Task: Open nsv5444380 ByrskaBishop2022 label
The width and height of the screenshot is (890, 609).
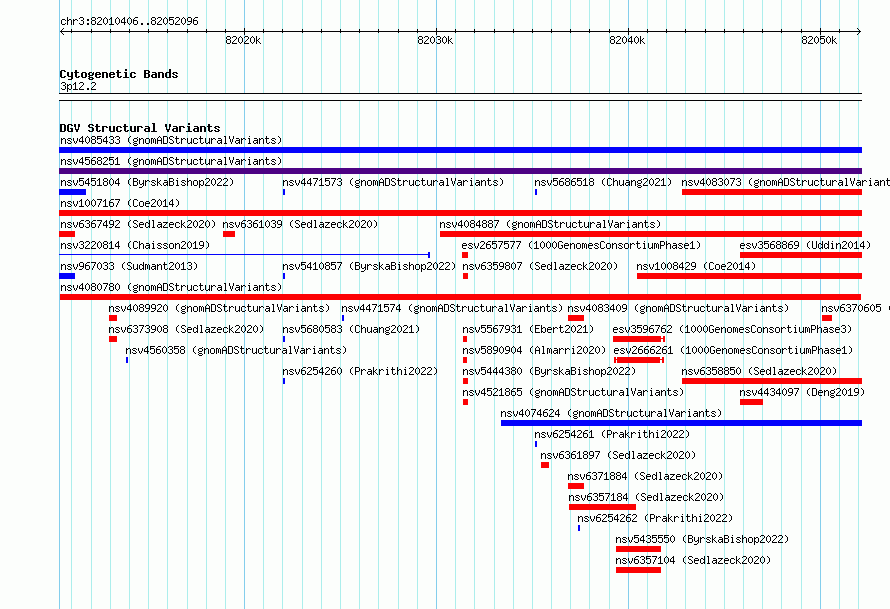Action: [549, 371]
